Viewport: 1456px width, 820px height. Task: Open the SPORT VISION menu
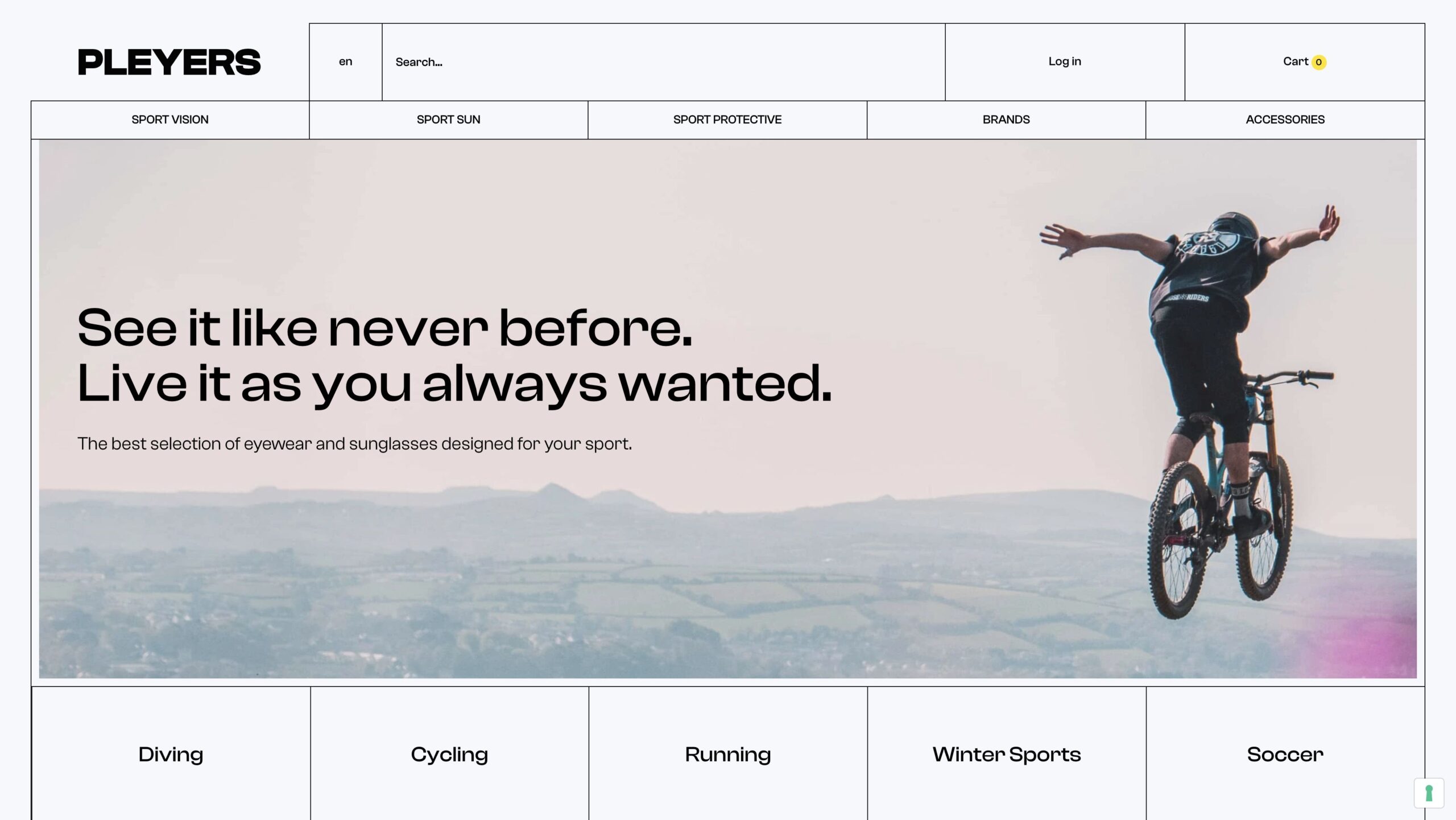pyautogui.click(x=170, y=120)
